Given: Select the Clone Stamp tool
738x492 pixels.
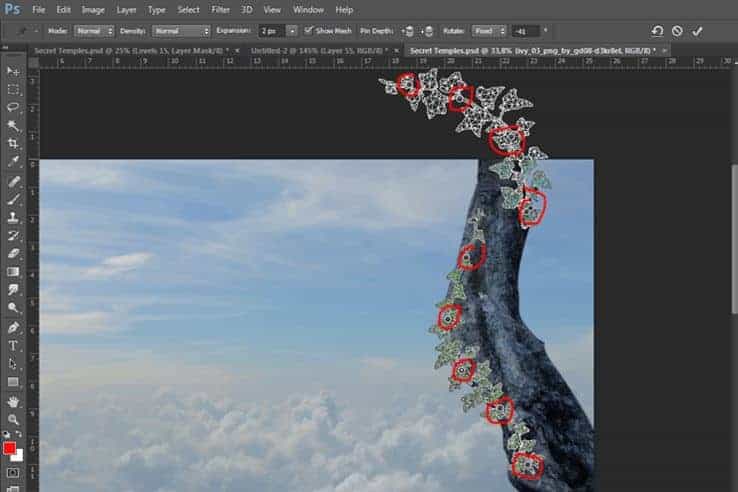Looking at the screenshot, I should point(13,217).
